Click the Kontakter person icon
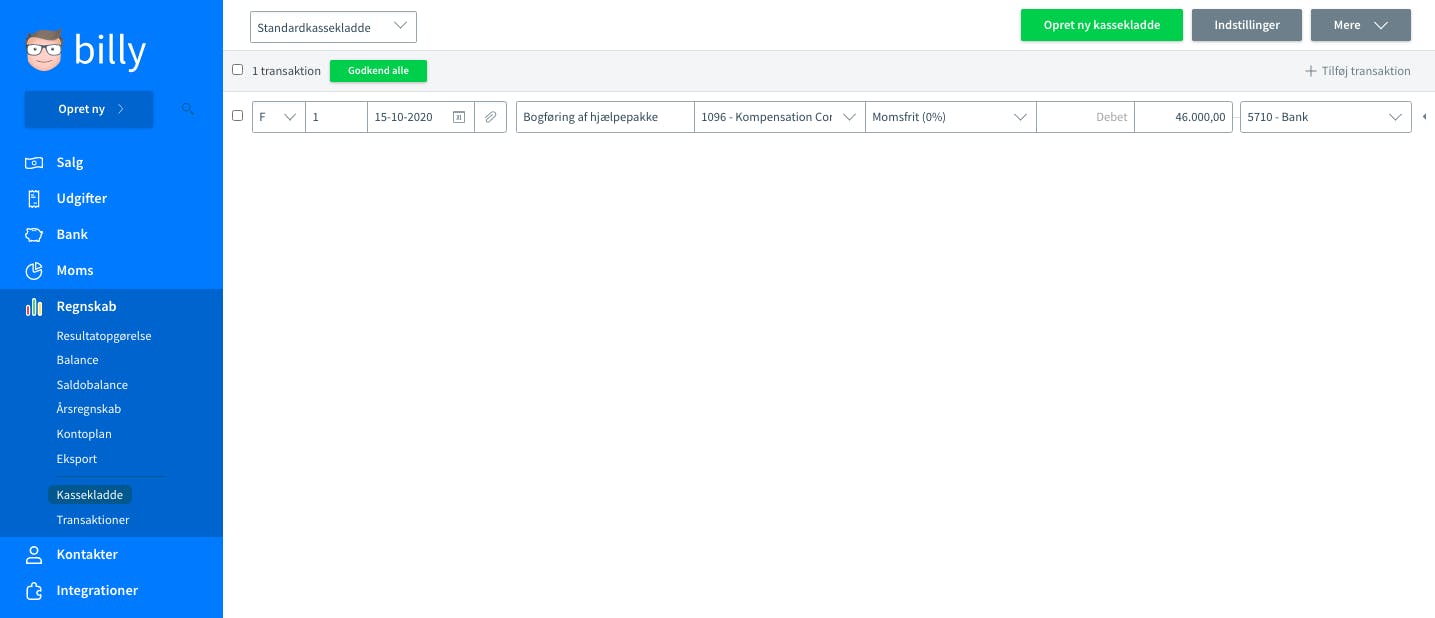 point(34,554)
